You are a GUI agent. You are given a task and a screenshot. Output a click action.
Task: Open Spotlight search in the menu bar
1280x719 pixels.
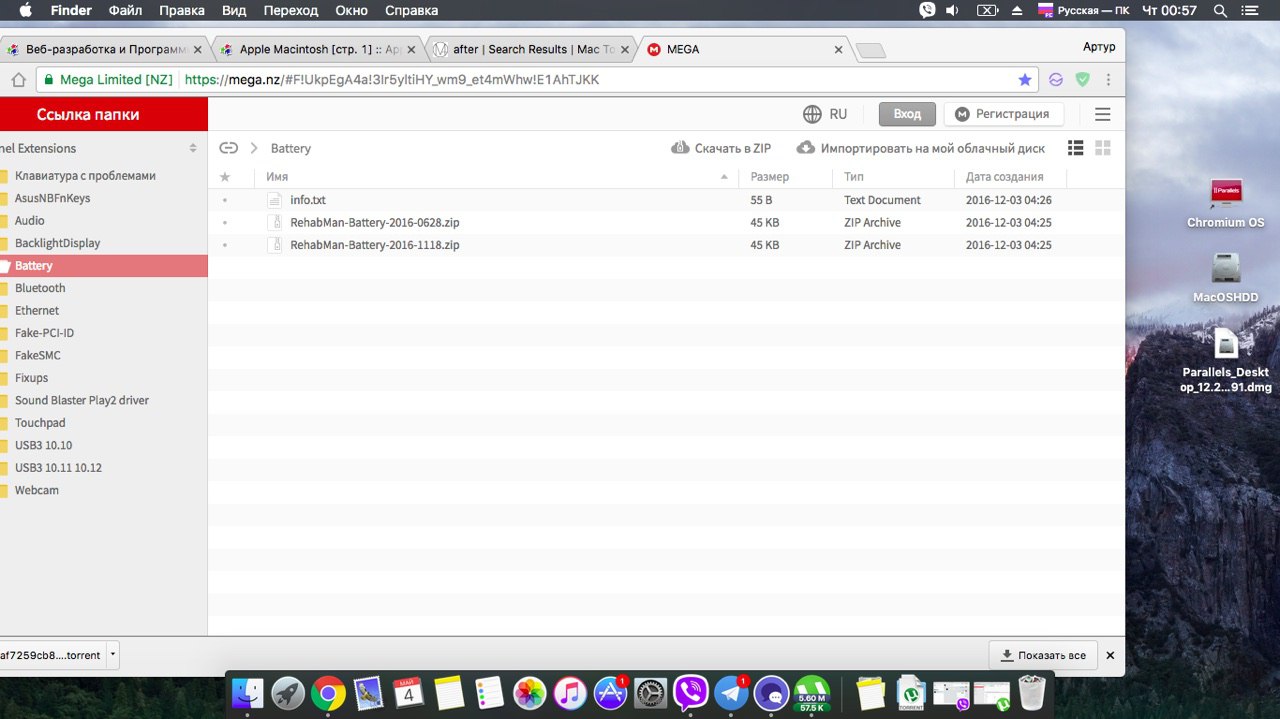pyautogui.click(x=1220, y=10)
